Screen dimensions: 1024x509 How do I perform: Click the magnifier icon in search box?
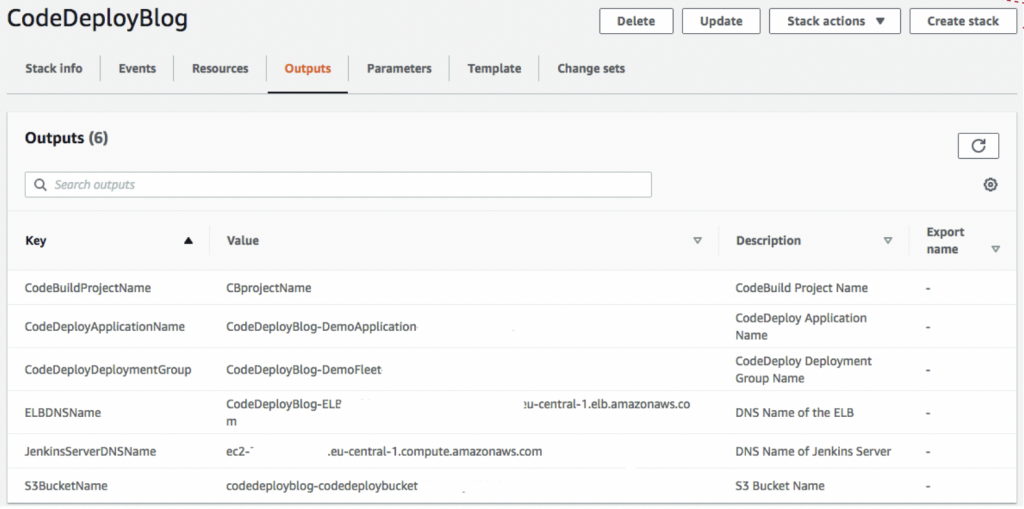click(40, 185)
